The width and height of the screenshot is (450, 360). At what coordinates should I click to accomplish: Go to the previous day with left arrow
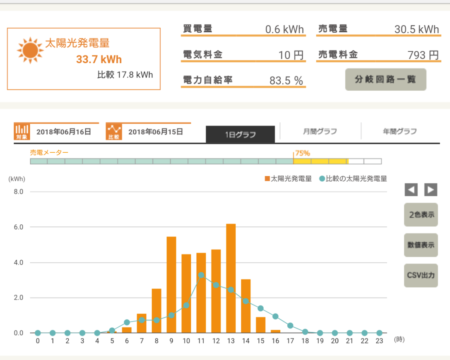point(411,190)
